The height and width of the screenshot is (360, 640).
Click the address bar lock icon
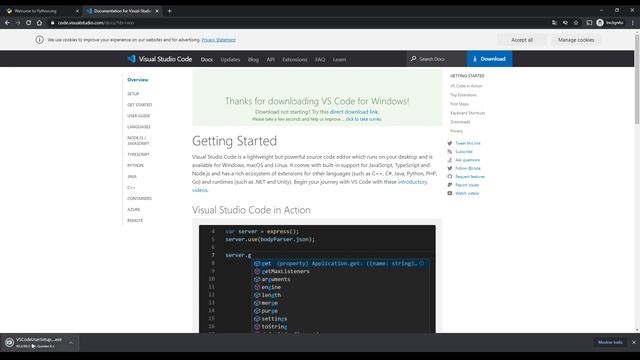(x=52, y=23)
